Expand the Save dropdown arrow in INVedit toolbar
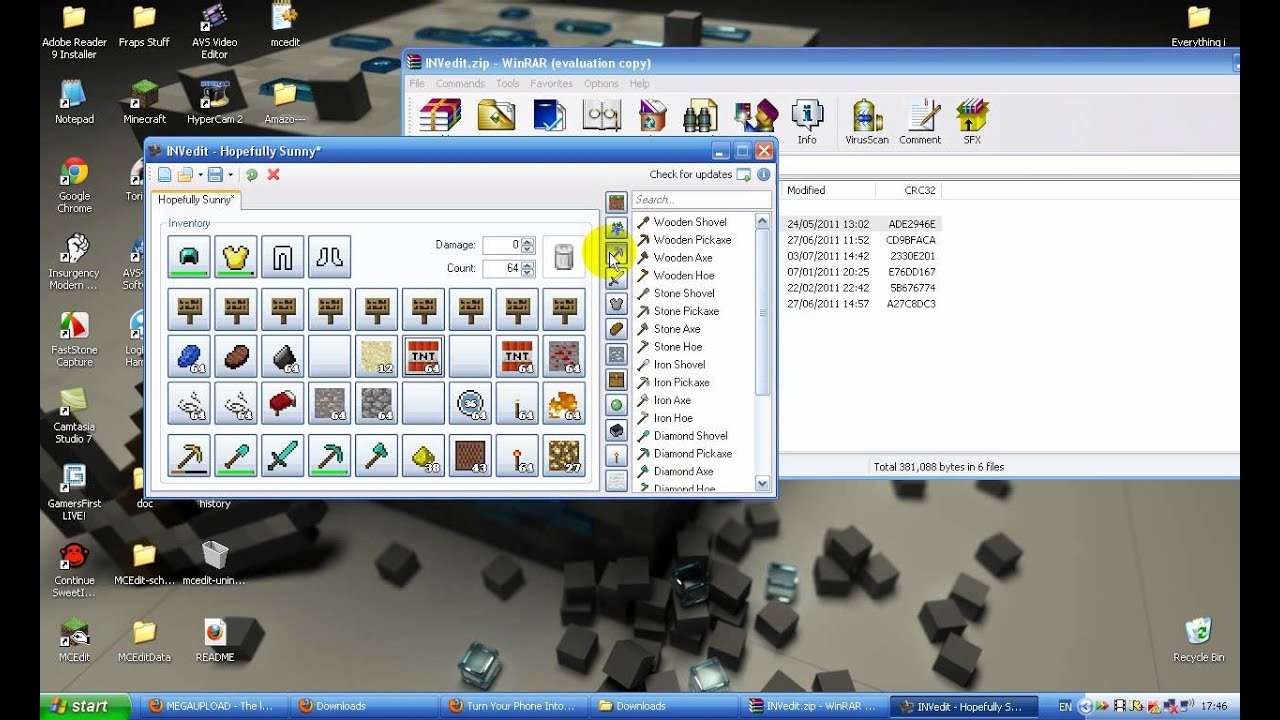Image resolution: width=1280 pixels, height=720 pixels. point(230,175)
